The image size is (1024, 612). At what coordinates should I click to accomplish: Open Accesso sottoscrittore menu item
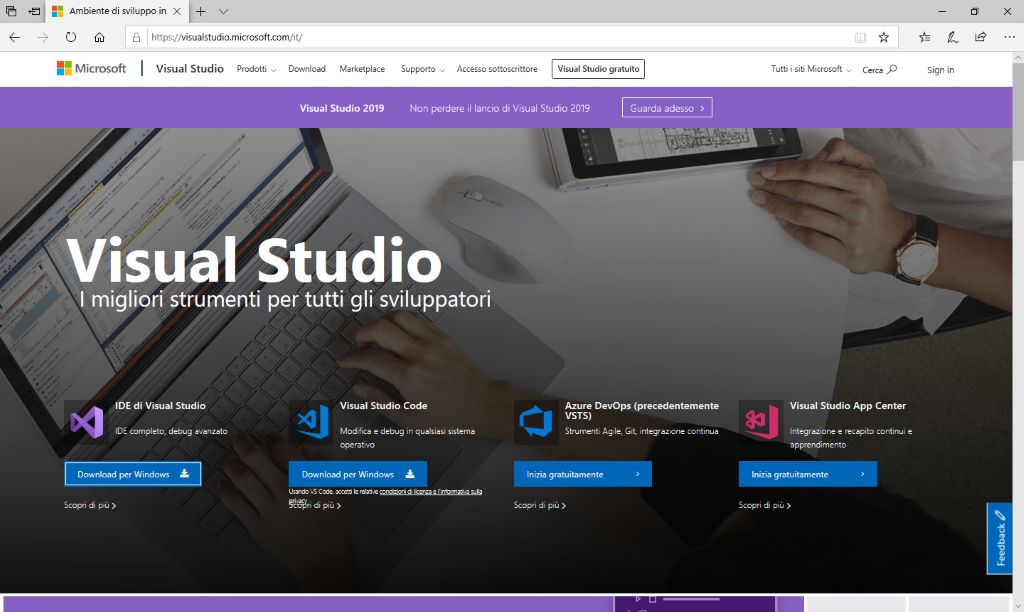(497, 69)
